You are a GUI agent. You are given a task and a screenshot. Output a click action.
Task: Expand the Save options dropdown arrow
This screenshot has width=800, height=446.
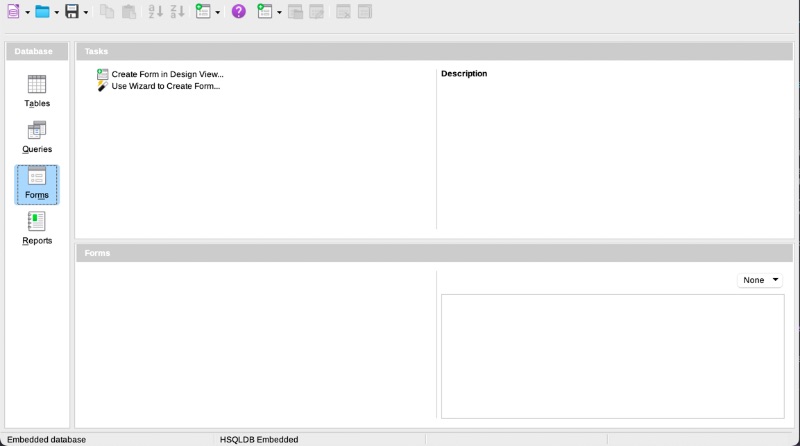pos(86,12)
